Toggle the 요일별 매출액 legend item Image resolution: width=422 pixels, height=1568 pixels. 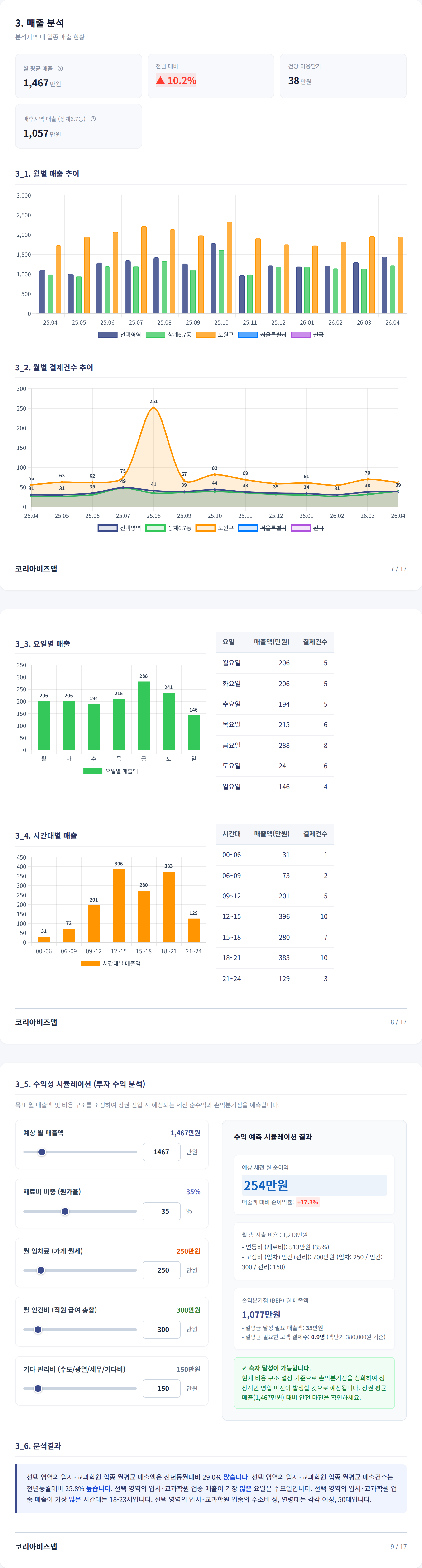(x=111, y=771)
